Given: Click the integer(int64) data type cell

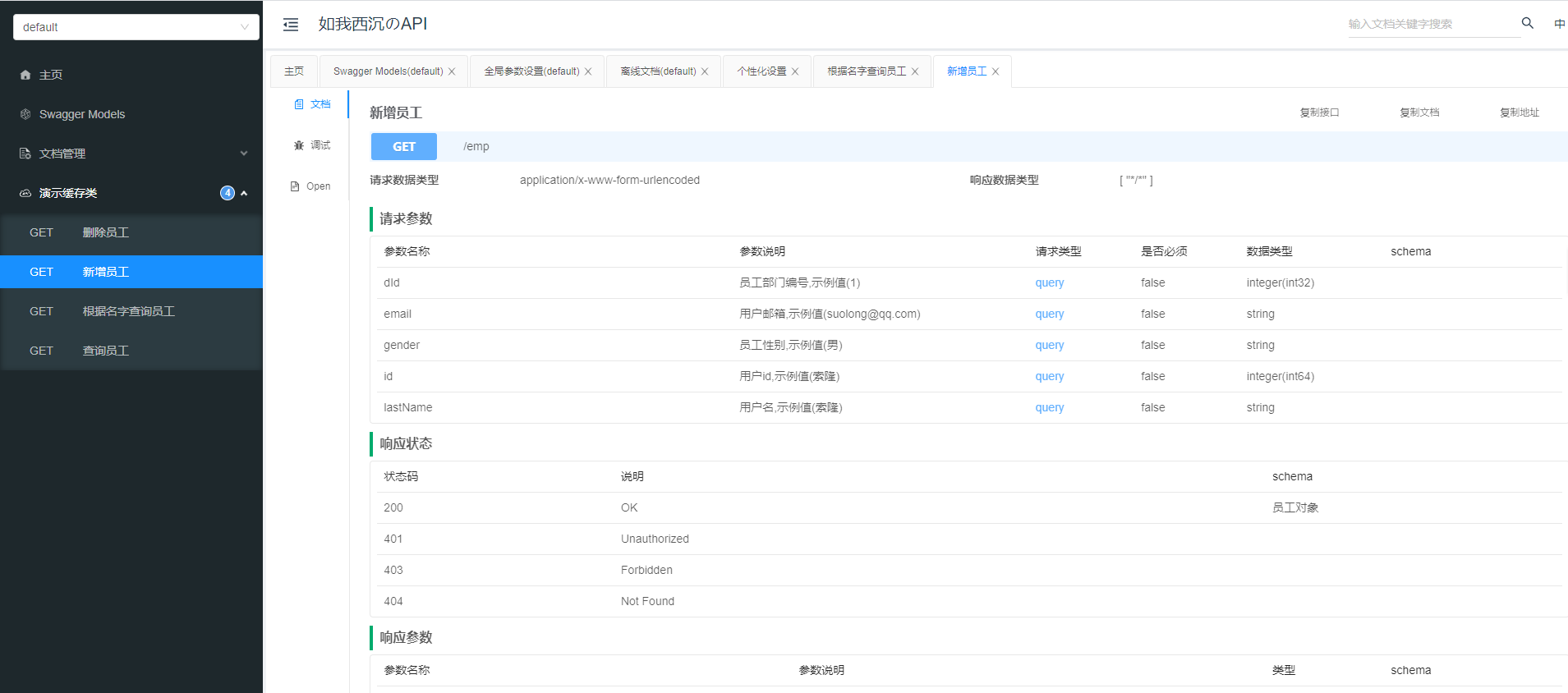Looking at the screenshot, I should pyautogui.click(x=1281, y=376).
